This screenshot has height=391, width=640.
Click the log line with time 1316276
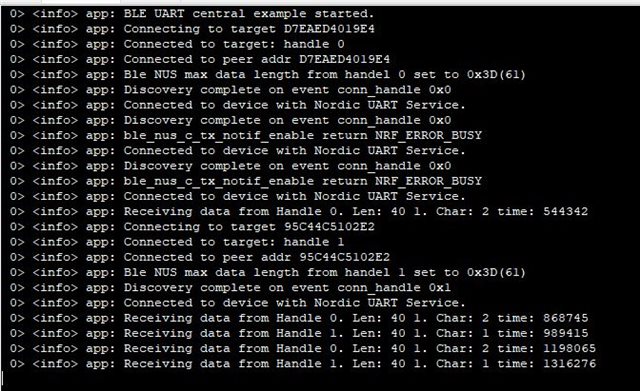tap(302, 364)
